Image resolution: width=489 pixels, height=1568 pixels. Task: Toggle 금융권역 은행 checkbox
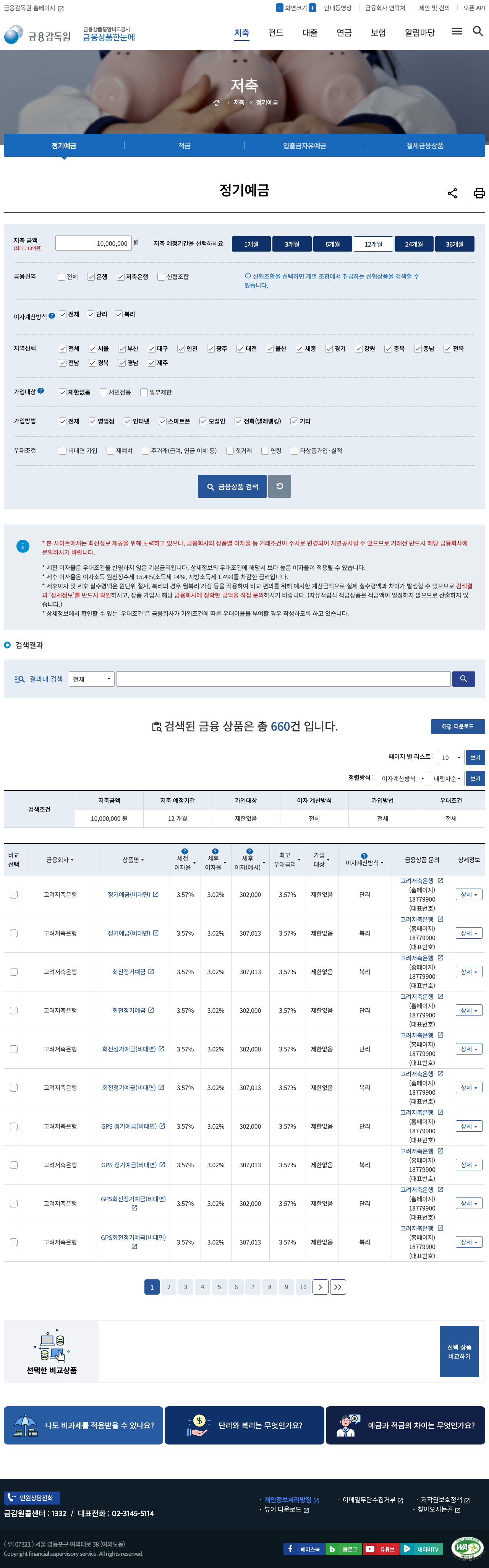click(91, 277)
